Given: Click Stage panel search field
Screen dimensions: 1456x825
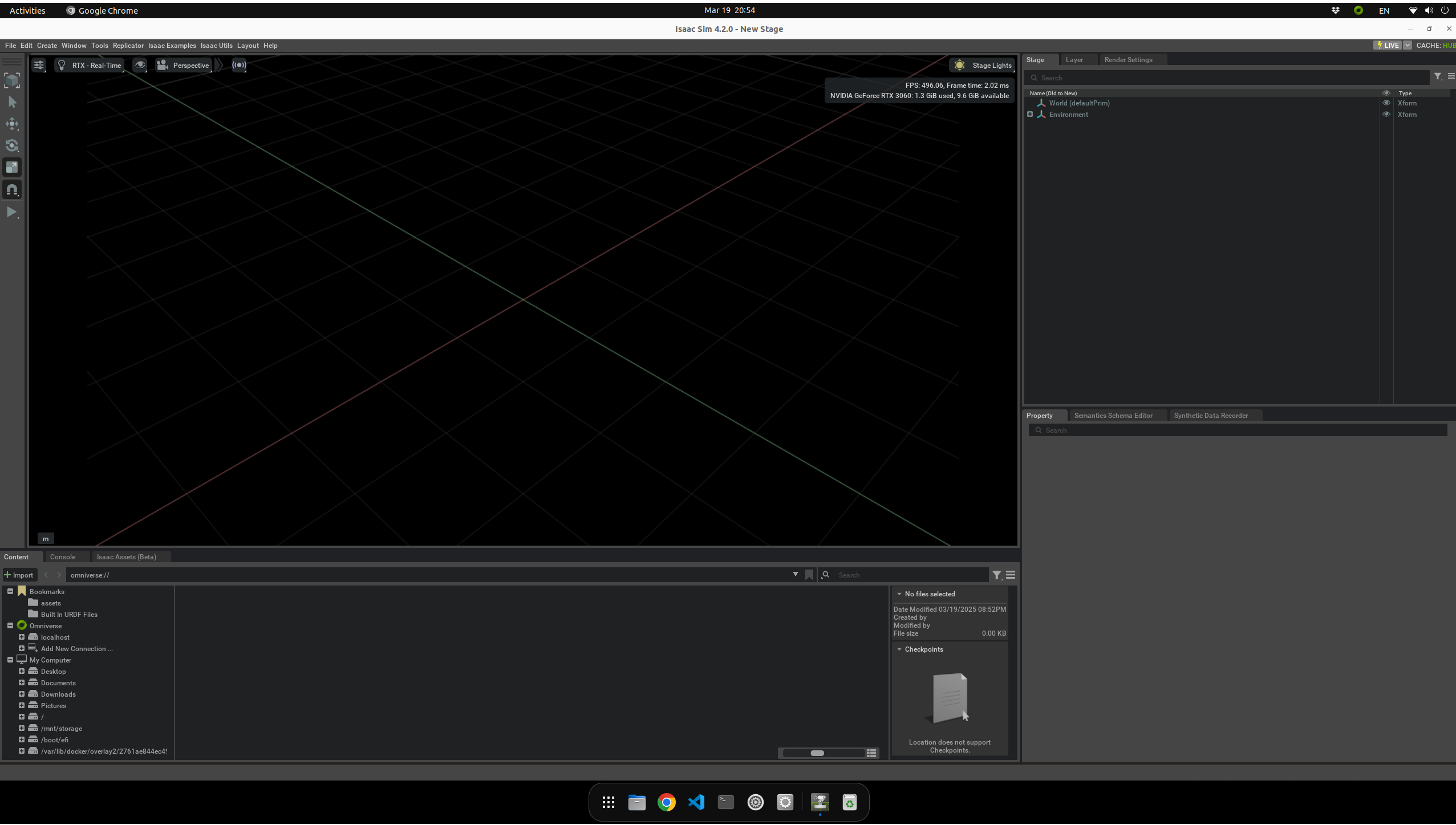Looking at the screenshot, I should click(x=1227, y=78).
